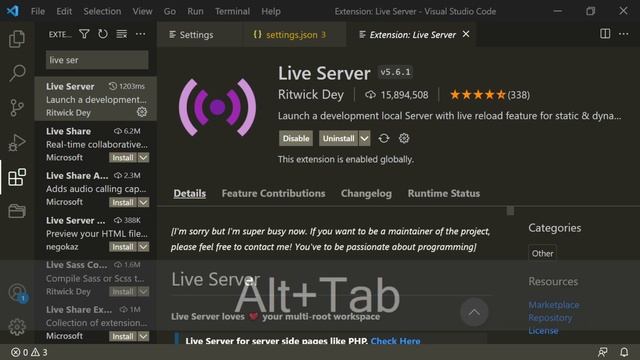This screenshot has width=640, height=360.
Task: Open manage gear for Live Server list item
Action: click(x=142, y=112)
